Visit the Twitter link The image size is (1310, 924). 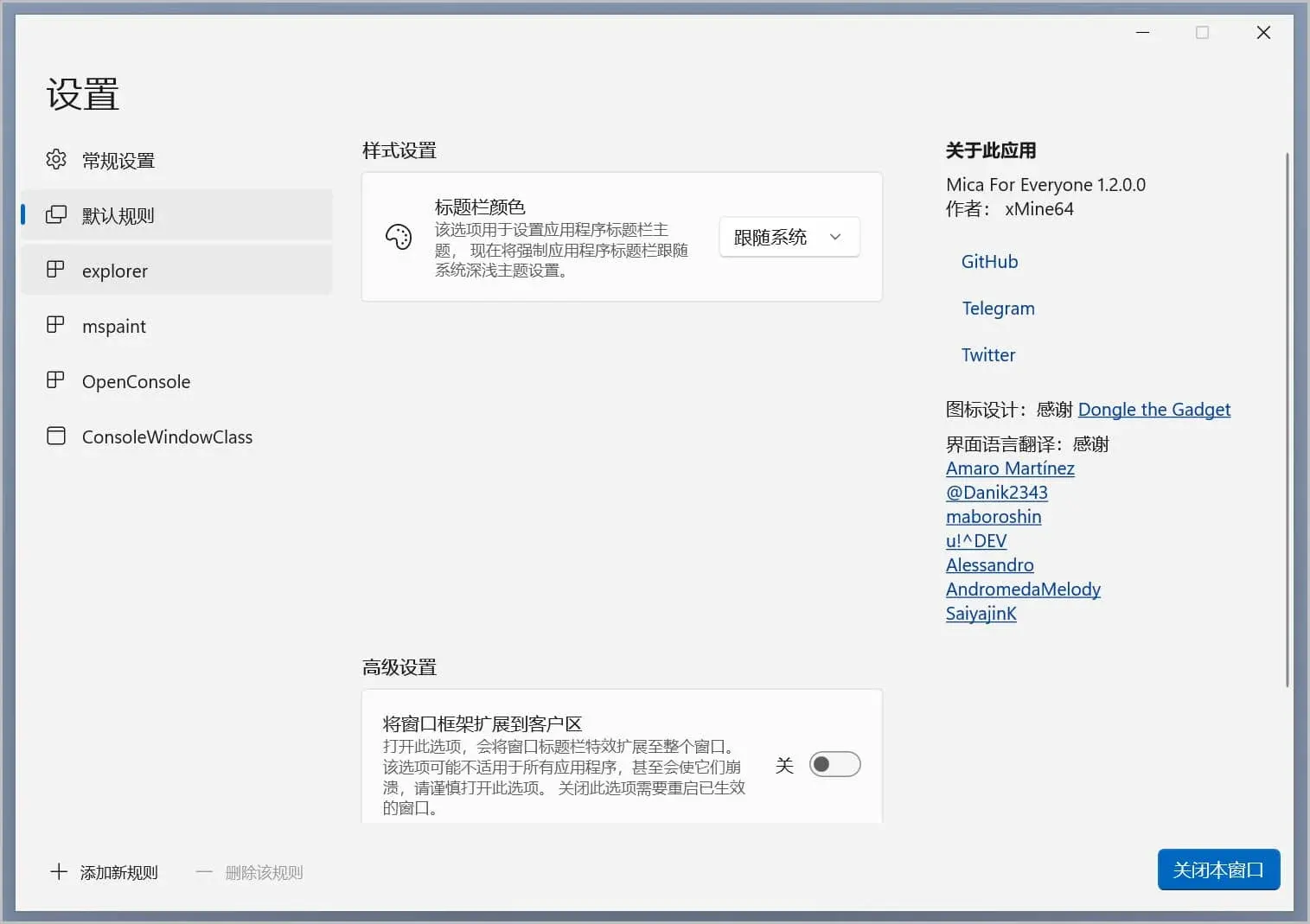pyautogui.click(x=988, y=355)
